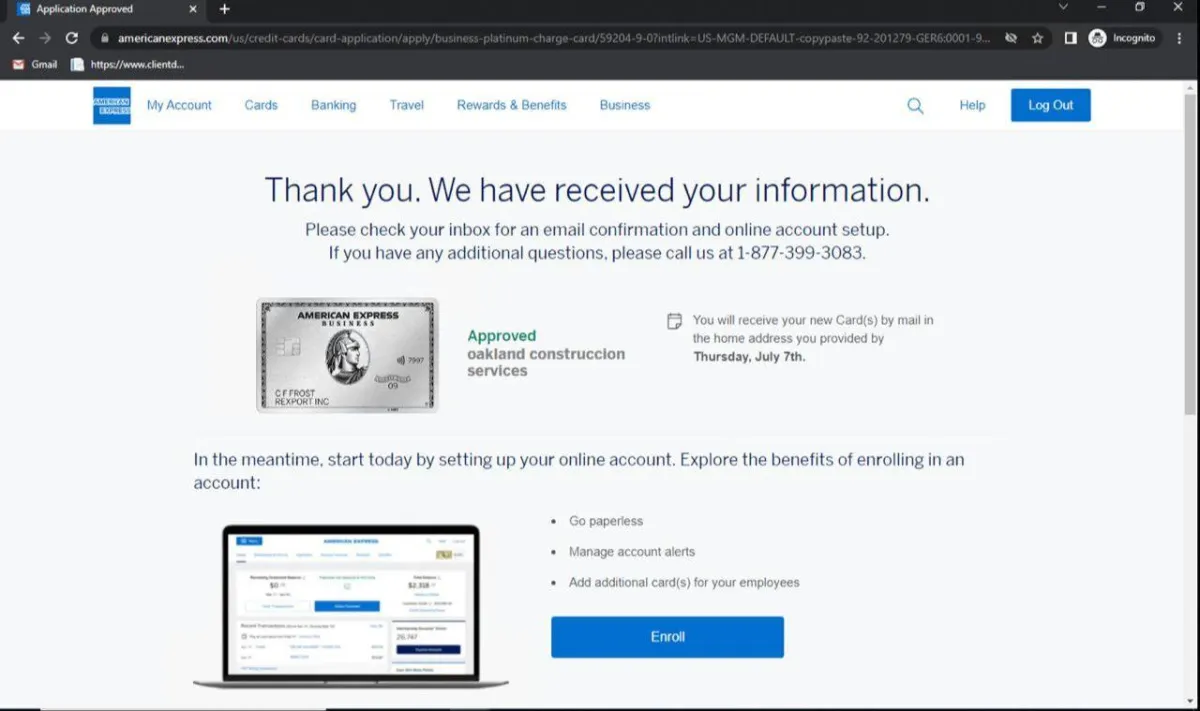Click the Manage account alerts bullet text
This screenshot has height=711, width=1200.
tap(632, 552)
